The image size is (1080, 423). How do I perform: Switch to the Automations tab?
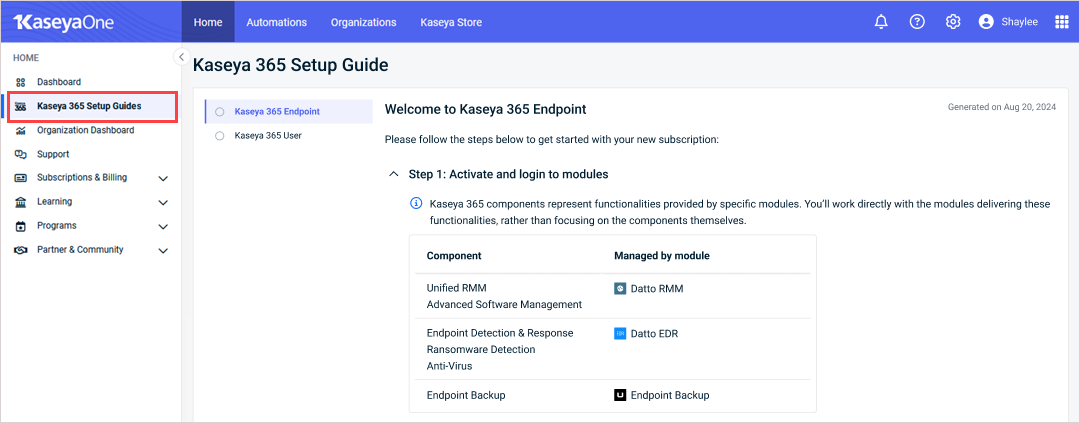tap(277, 22)
